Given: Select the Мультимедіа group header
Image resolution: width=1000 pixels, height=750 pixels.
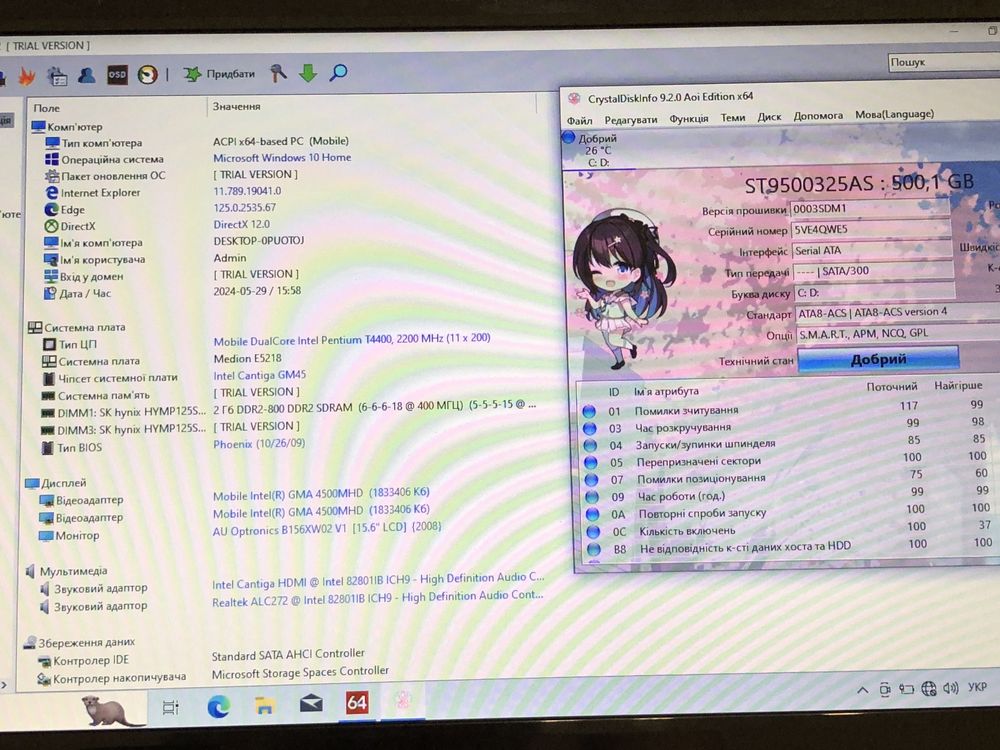Looking at the screenshot, I should [x=66, y=571].
